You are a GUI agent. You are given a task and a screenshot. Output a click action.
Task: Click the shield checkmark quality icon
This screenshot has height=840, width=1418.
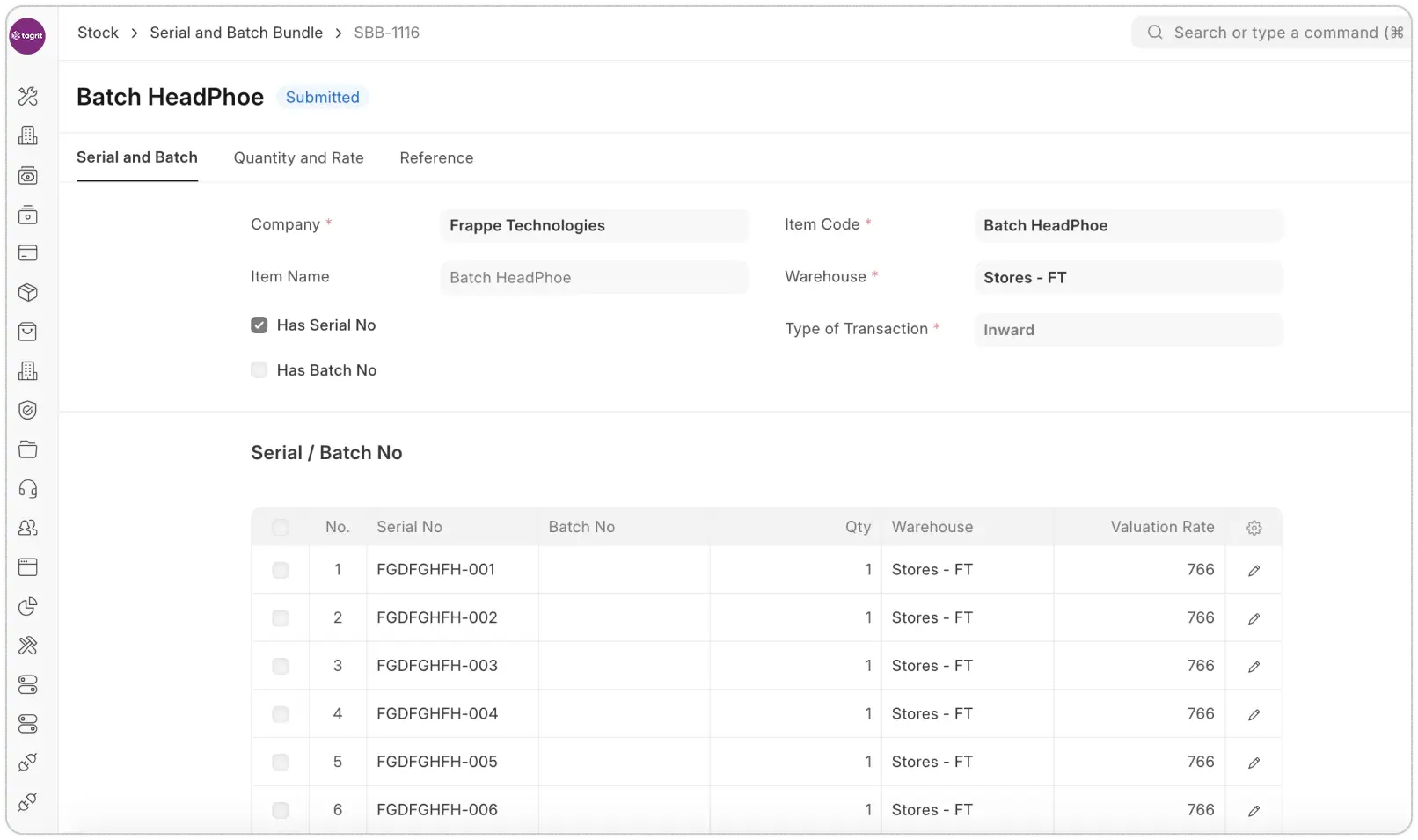coord(28,410)
